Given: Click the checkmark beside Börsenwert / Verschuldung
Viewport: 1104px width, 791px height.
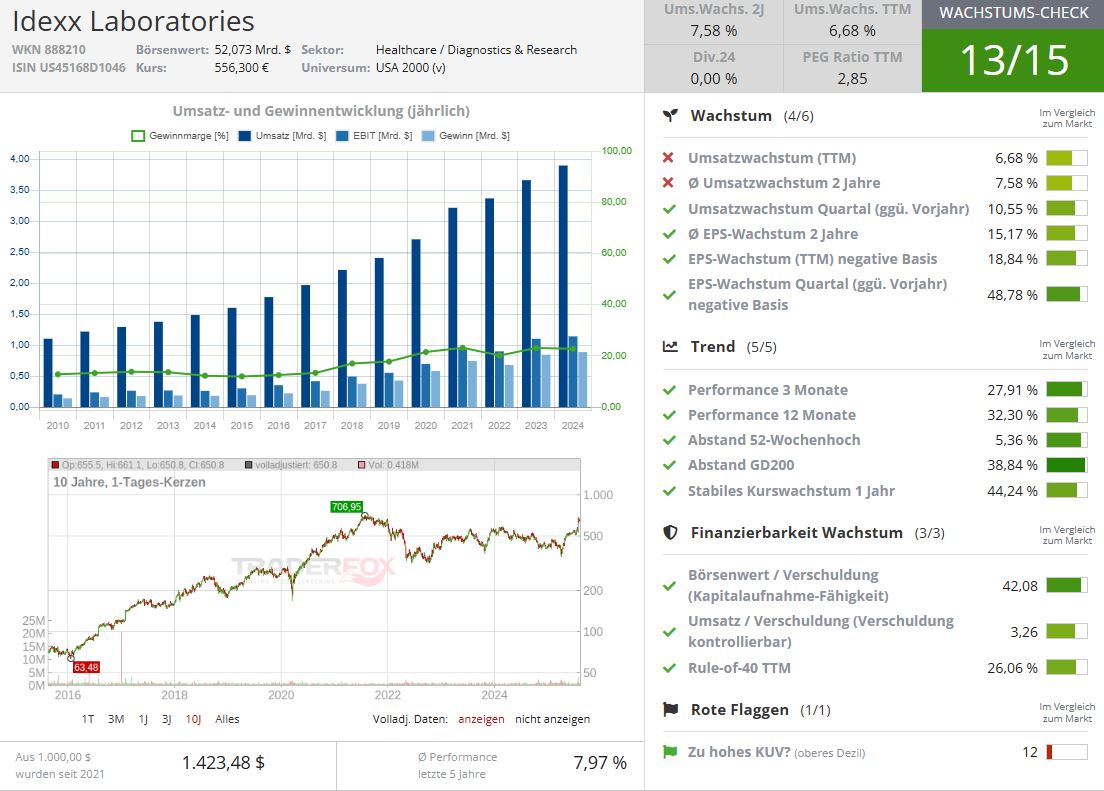Looking at the screenshot, I should click(670, 585).
